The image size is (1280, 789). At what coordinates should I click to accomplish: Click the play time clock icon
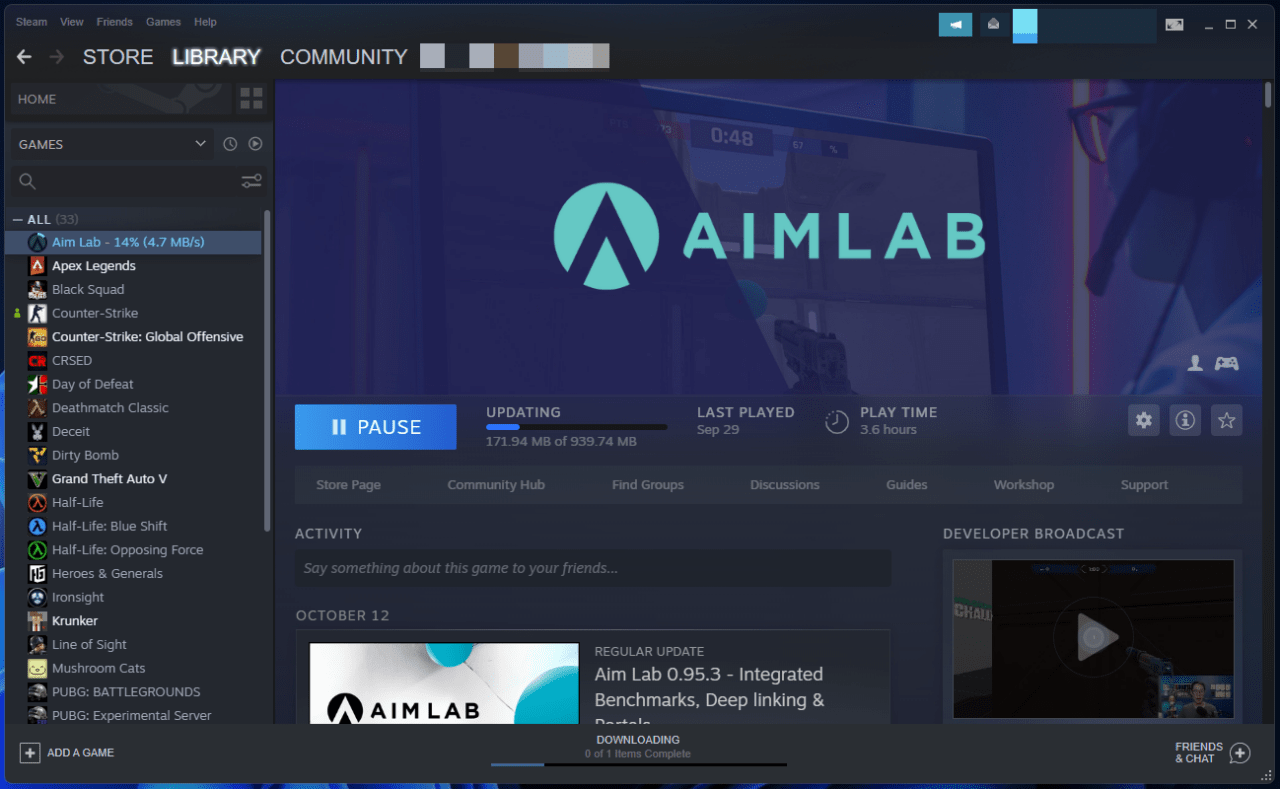pos(837,421)
